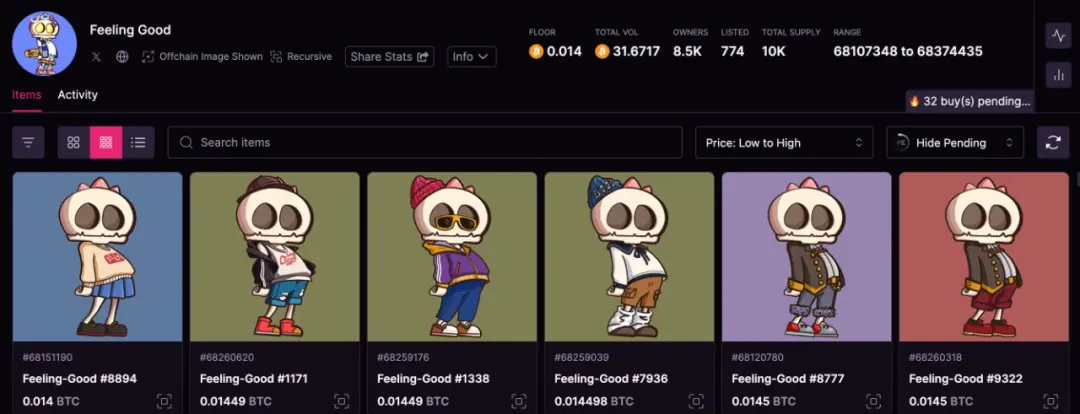Click the scan icon on Feeling-Good #8894
This screenshot has width=1080, height=414.
click(x=164, y=402)
